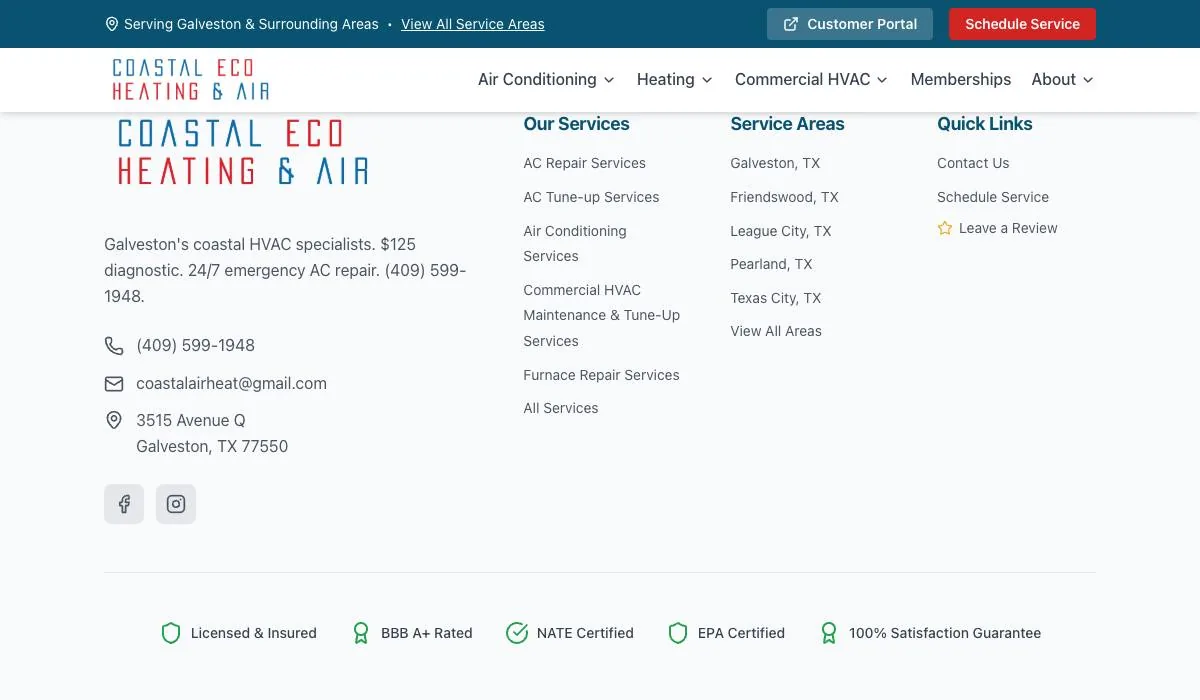View the All Services link
Image resolution: width=1200 pixels, height=700 pixels.
(x=561, y=408)
